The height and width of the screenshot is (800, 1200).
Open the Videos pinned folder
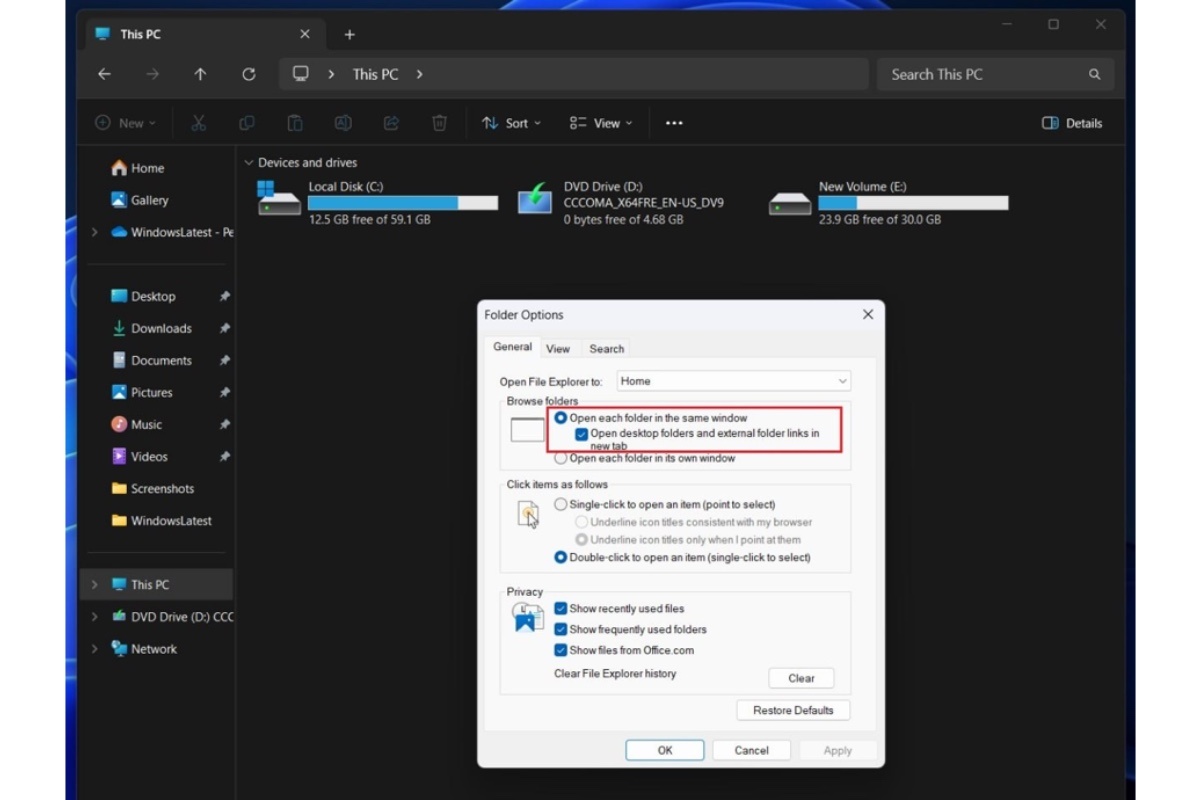(x=139, y=456)
